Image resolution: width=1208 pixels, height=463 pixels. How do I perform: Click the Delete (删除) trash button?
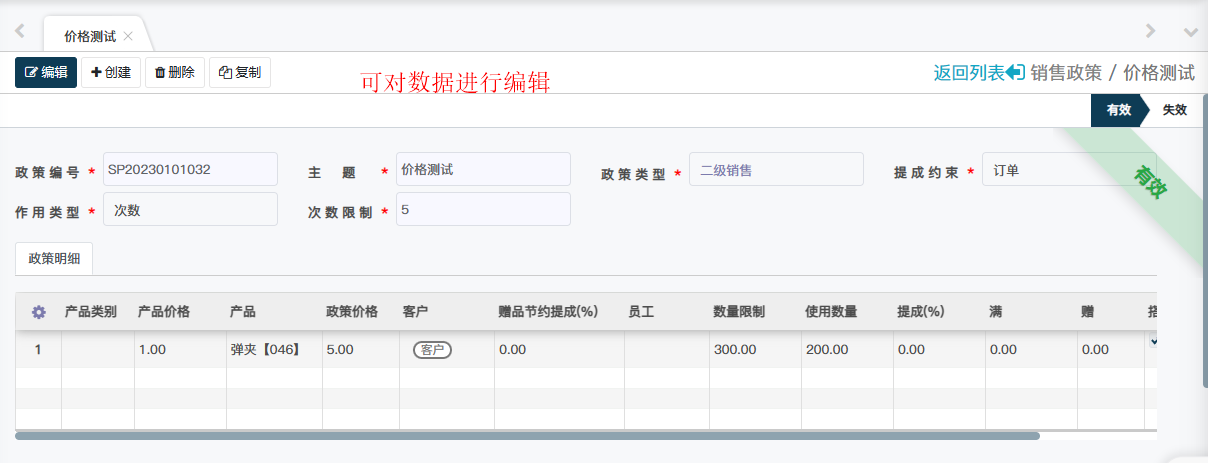click(x=175, y=72)
